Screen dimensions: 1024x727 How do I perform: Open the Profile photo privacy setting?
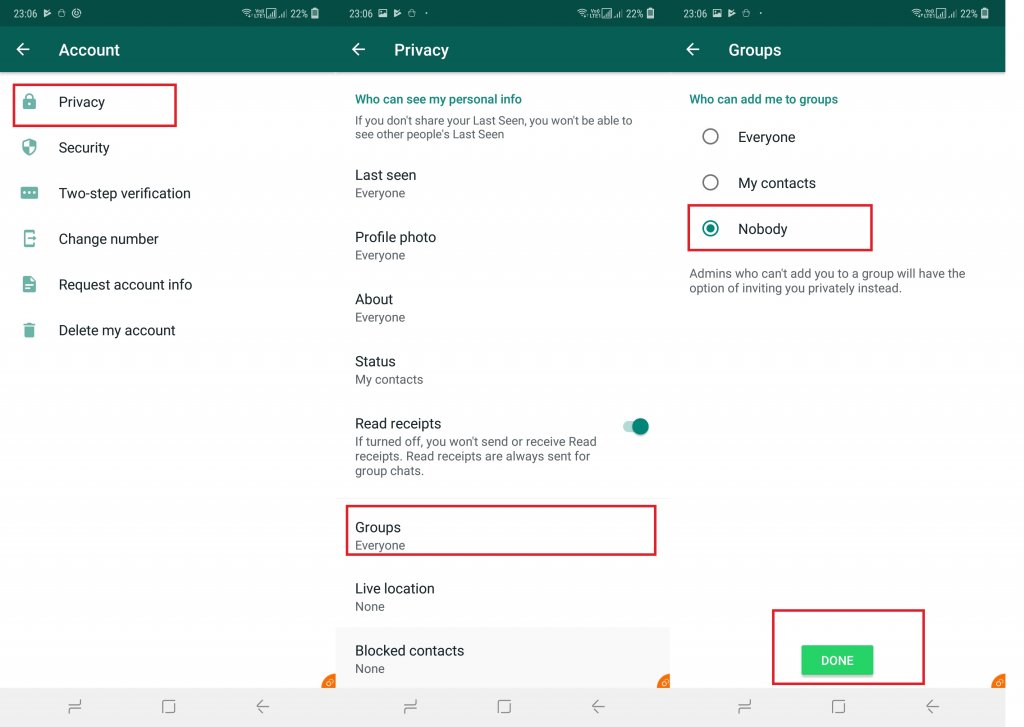395,245
